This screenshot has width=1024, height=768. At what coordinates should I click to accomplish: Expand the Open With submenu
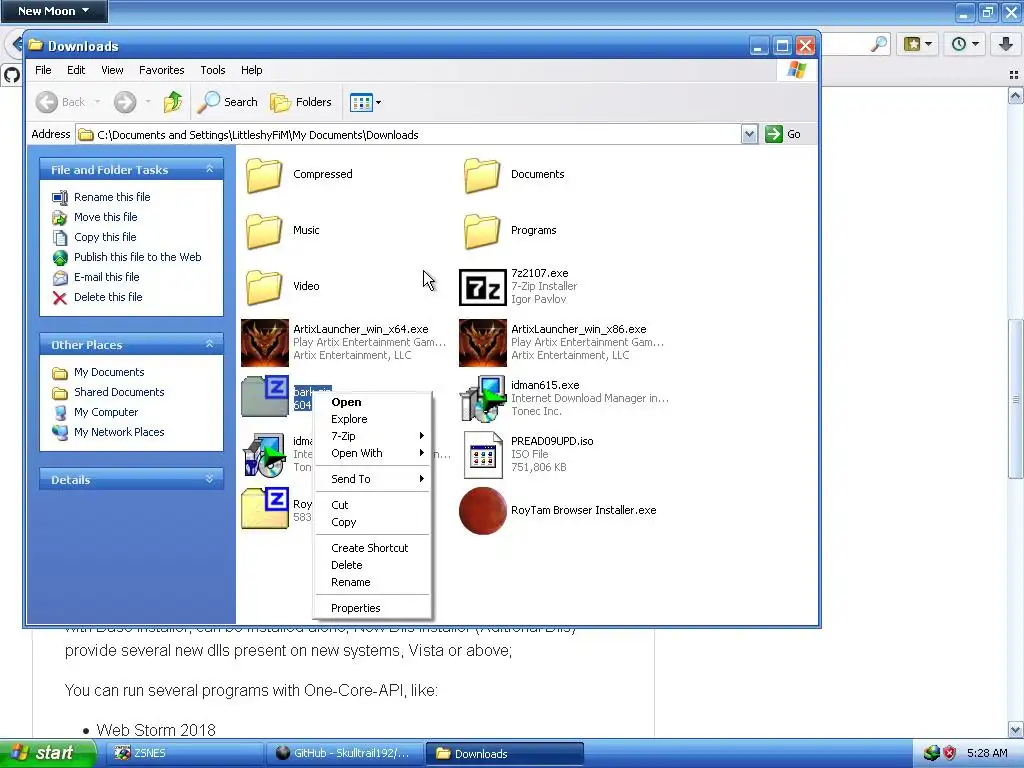click(372, 453)
